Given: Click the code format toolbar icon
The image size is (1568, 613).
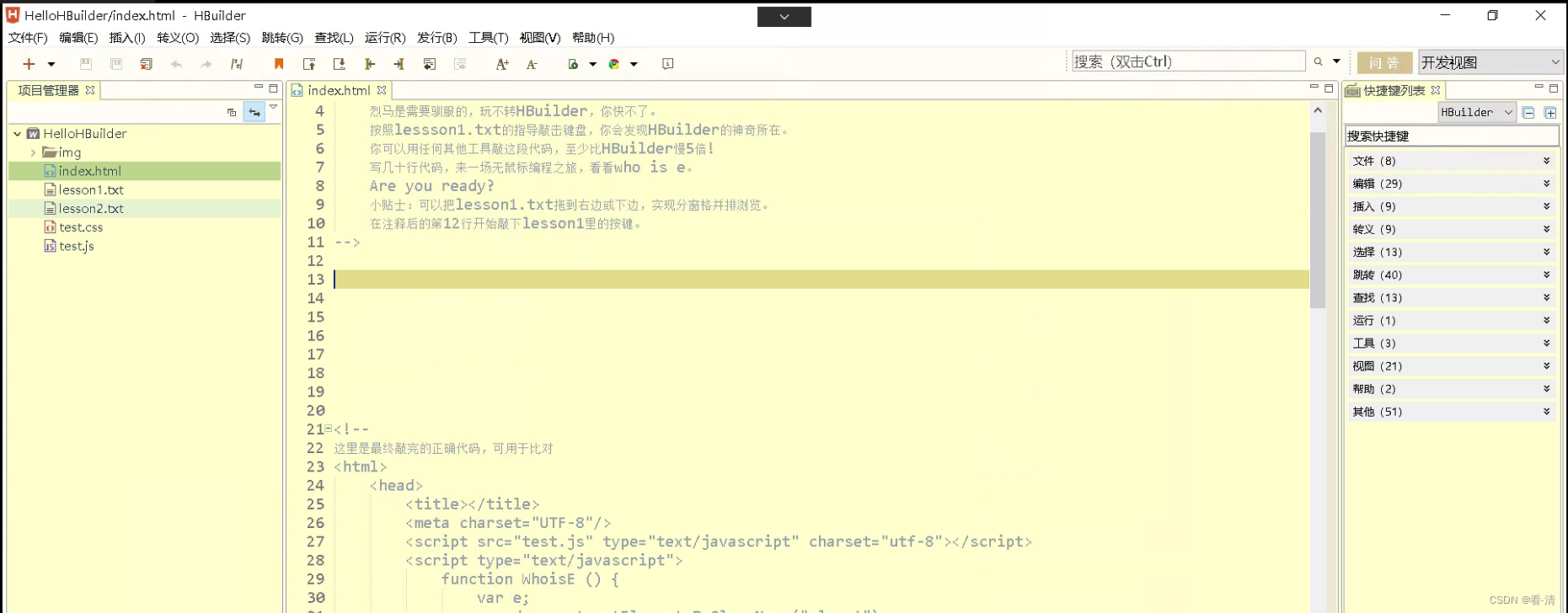Looking at the screenshot, I should coord(237,64).
